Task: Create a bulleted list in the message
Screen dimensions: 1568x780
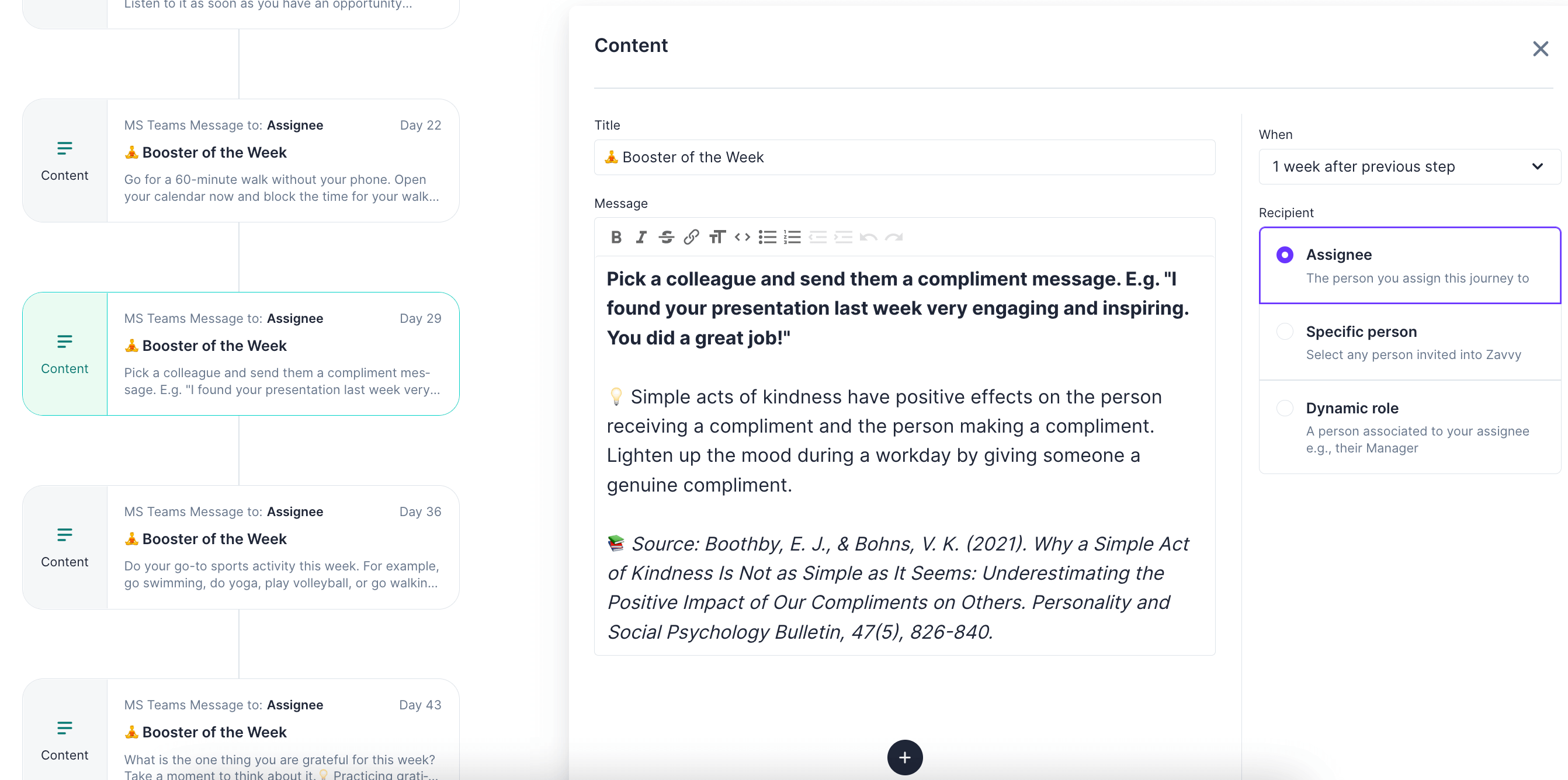Action: point(768,237)
